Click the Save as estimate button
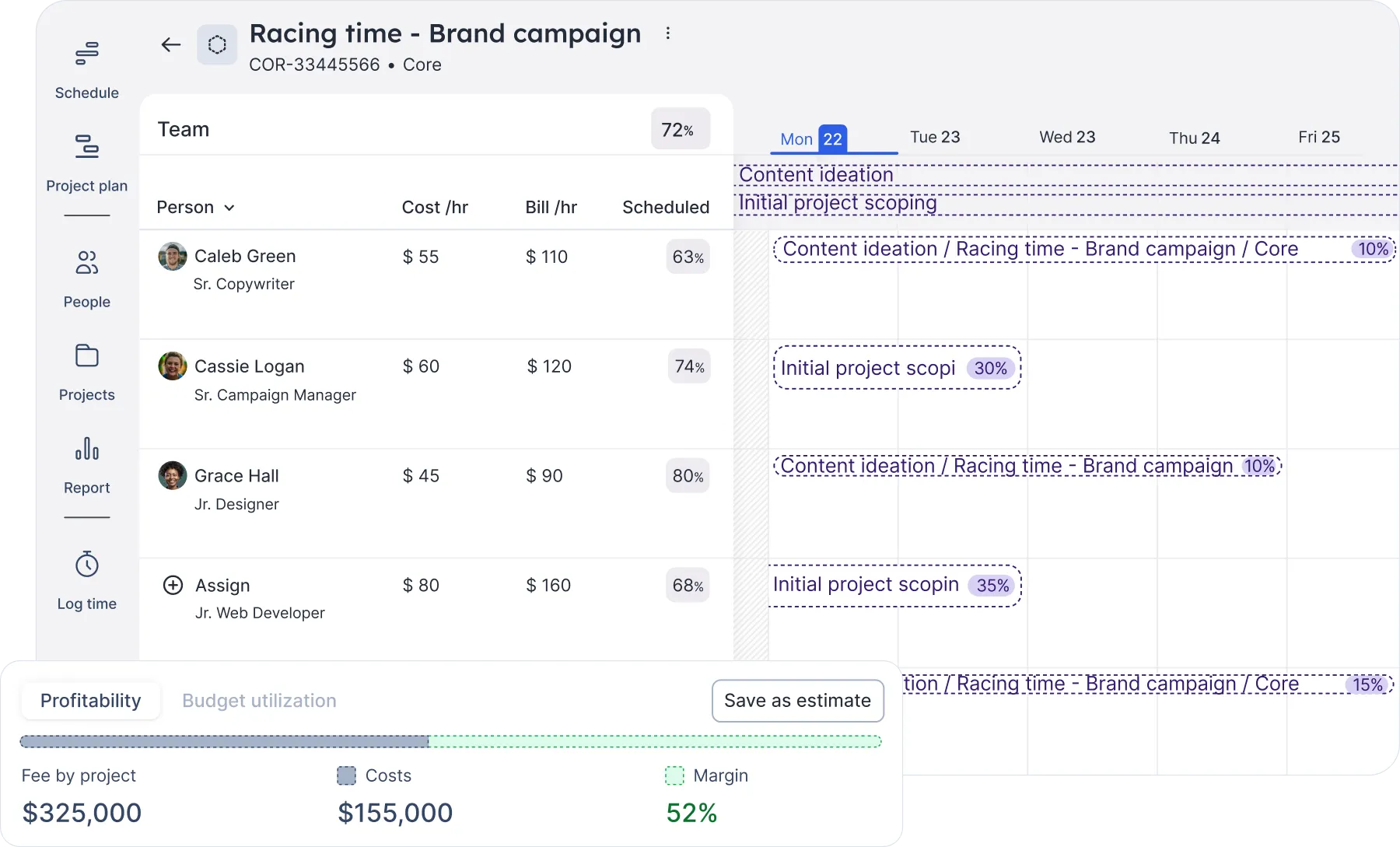The height and width of the screenshot is (847, 1400). point(797,701)
